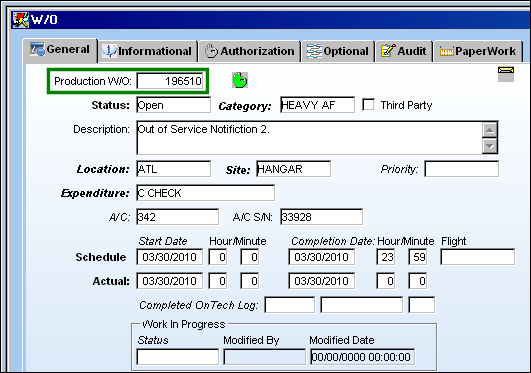Go to the Audit tab
This screenshot has width=531, height=373.
tap(404, 51)
